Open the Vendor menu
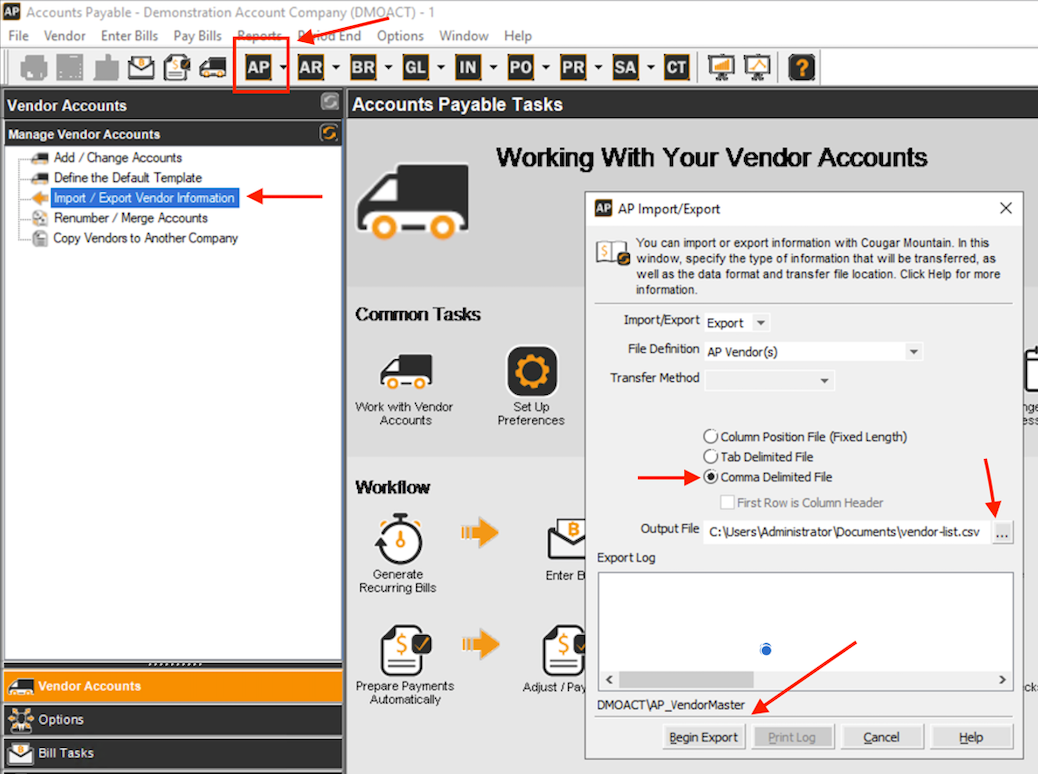1038x774 pixels. tap(65, 36)
